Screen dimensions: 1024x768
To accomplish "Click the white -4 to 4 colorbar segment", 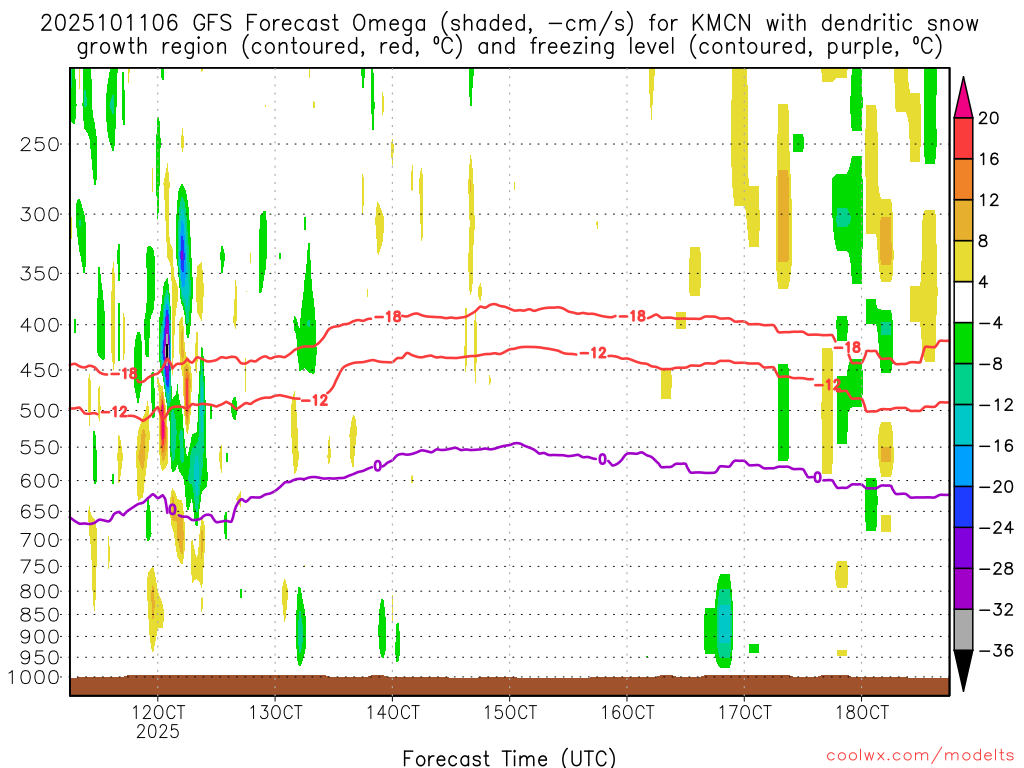I will coord(963,302).
